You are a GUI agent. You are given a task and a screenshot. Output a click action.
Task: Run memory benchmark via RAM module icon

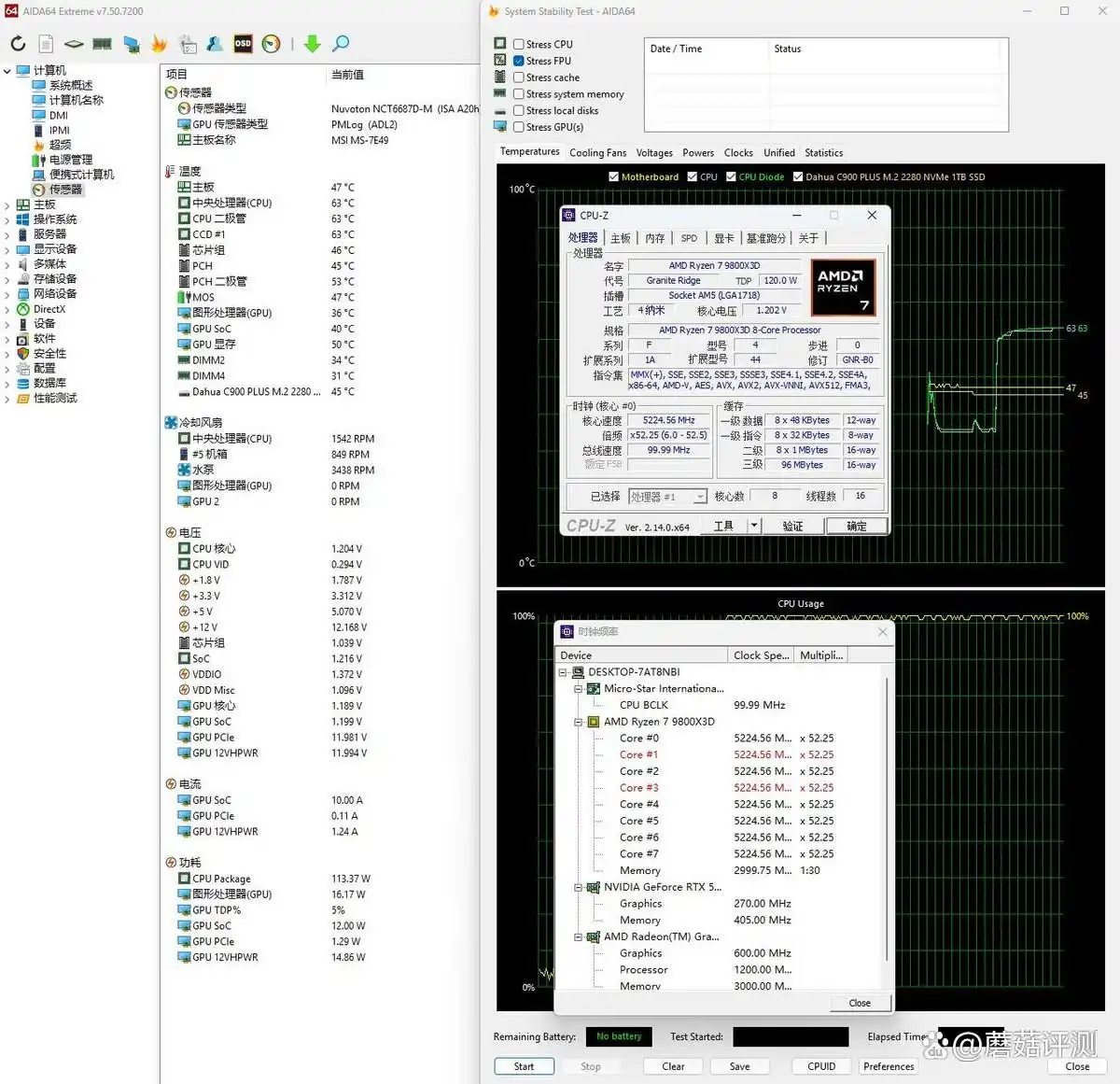(103, 43)
